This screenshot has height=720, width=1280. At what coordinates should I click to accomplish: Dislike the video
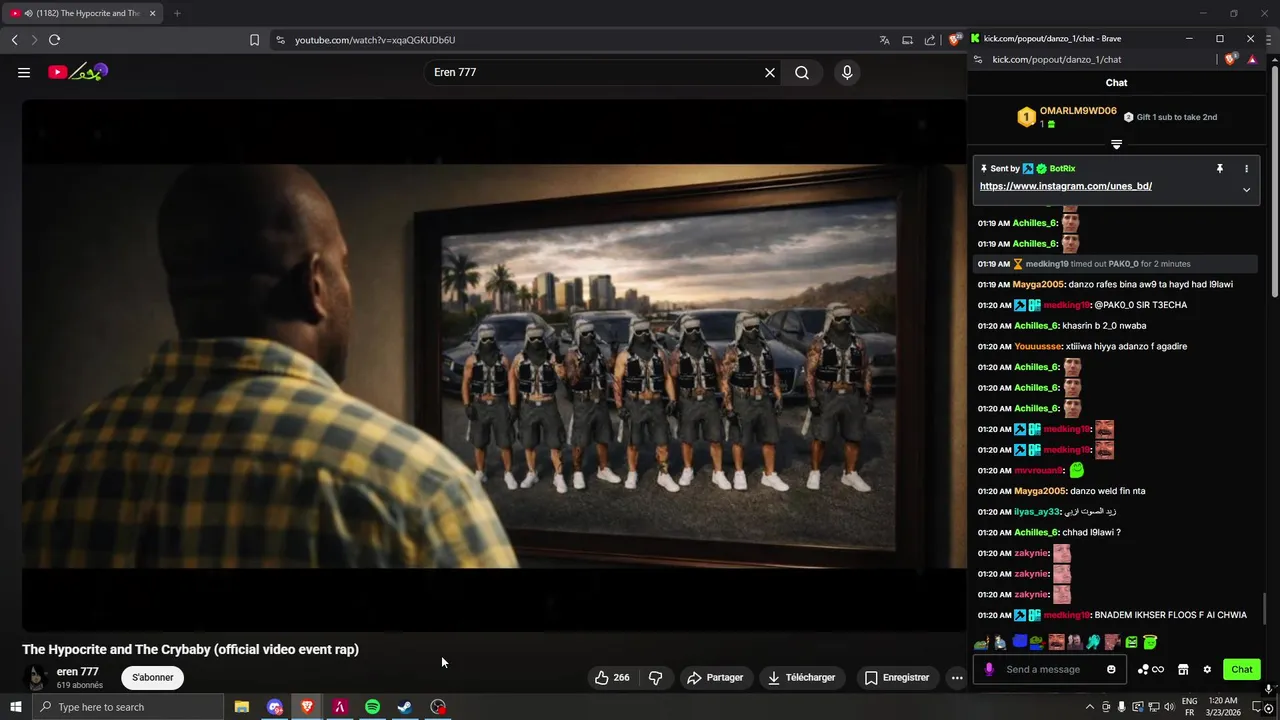pos(656,677)
